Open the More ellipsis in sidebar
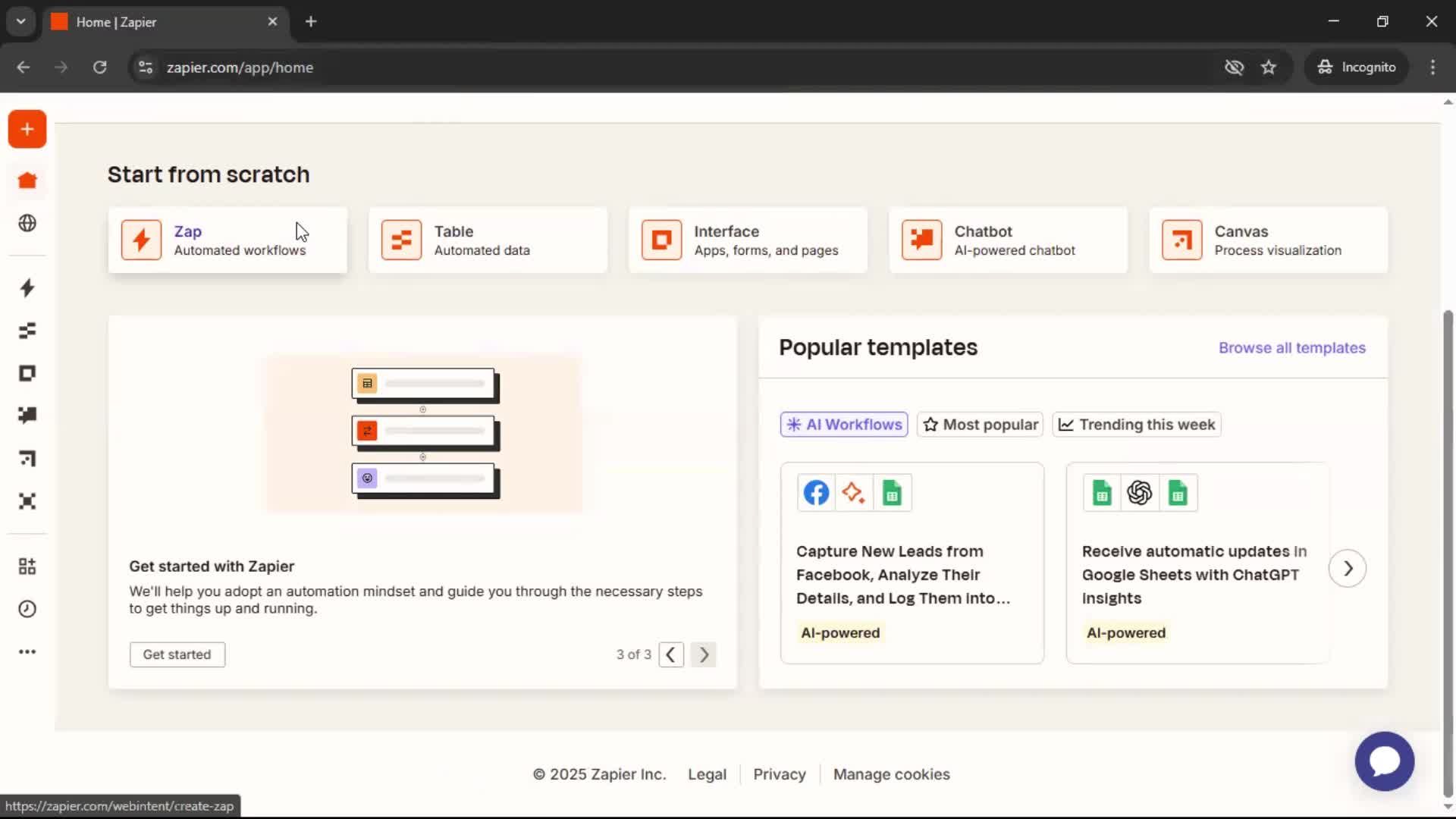This screenshot has width=1456, height=819. [x=27, y=651]
